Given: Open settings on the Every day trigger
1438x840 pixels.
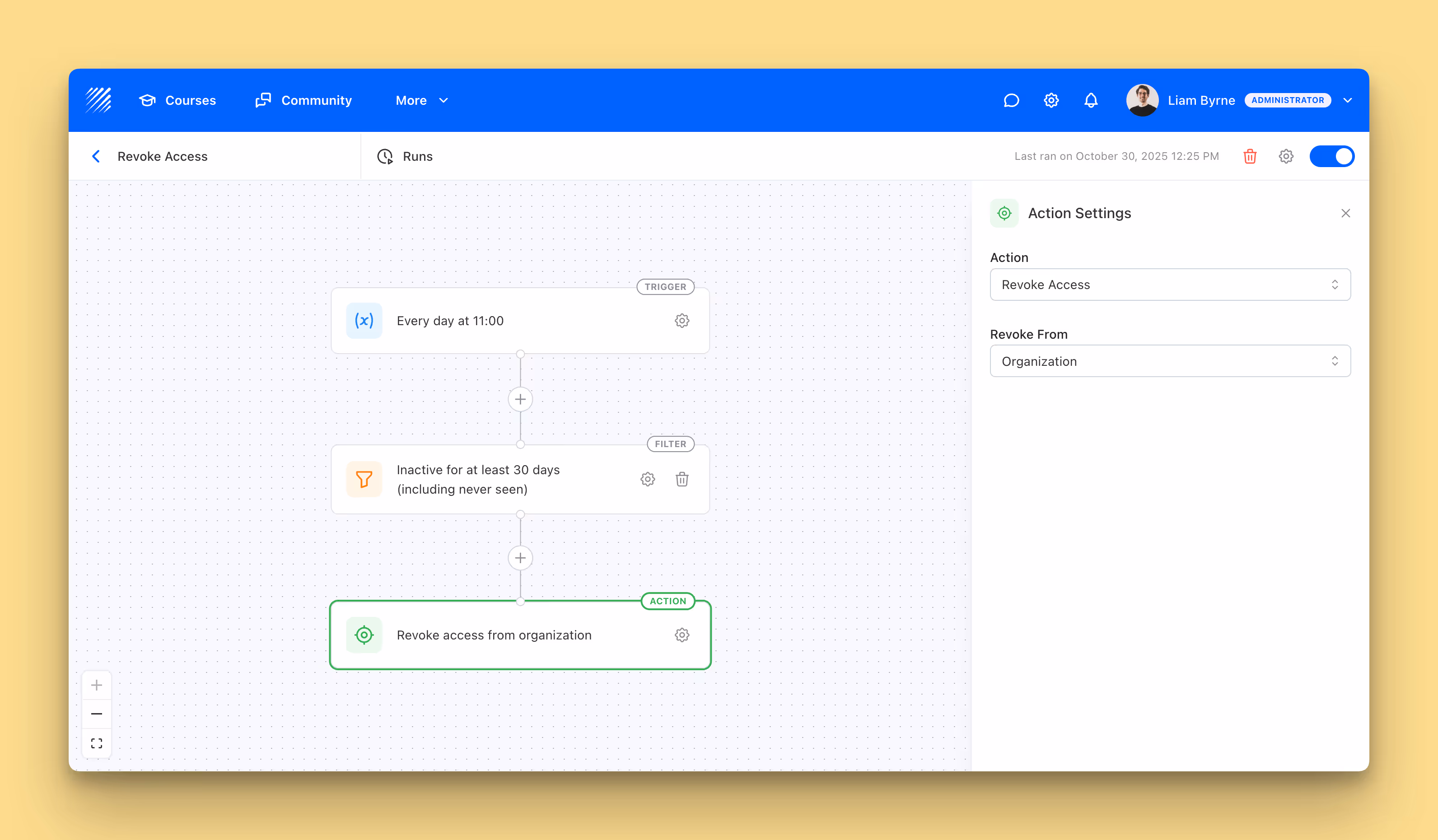Looking at the screenshot, I should [x=682, y=321].
